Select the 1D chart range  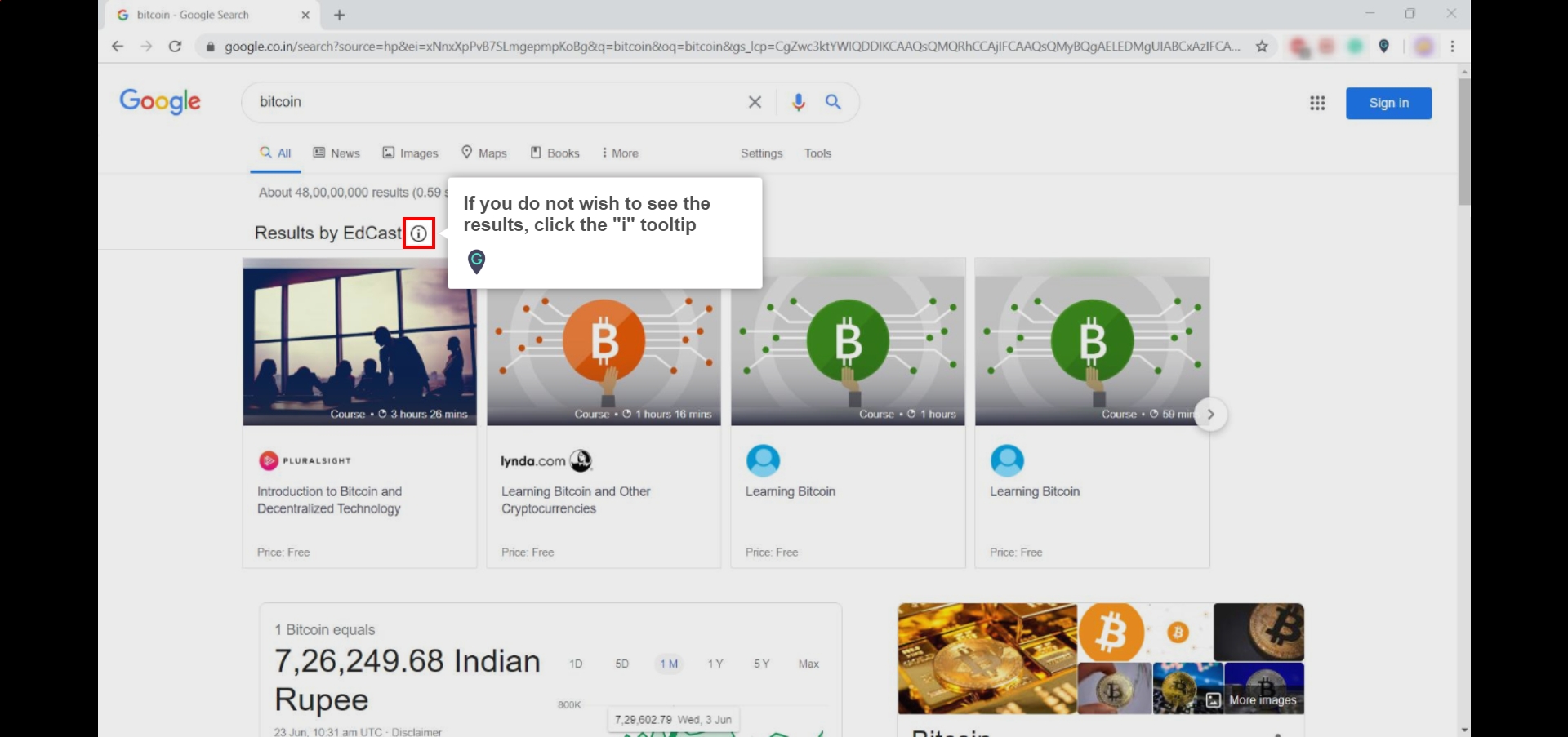coord(576,664)
